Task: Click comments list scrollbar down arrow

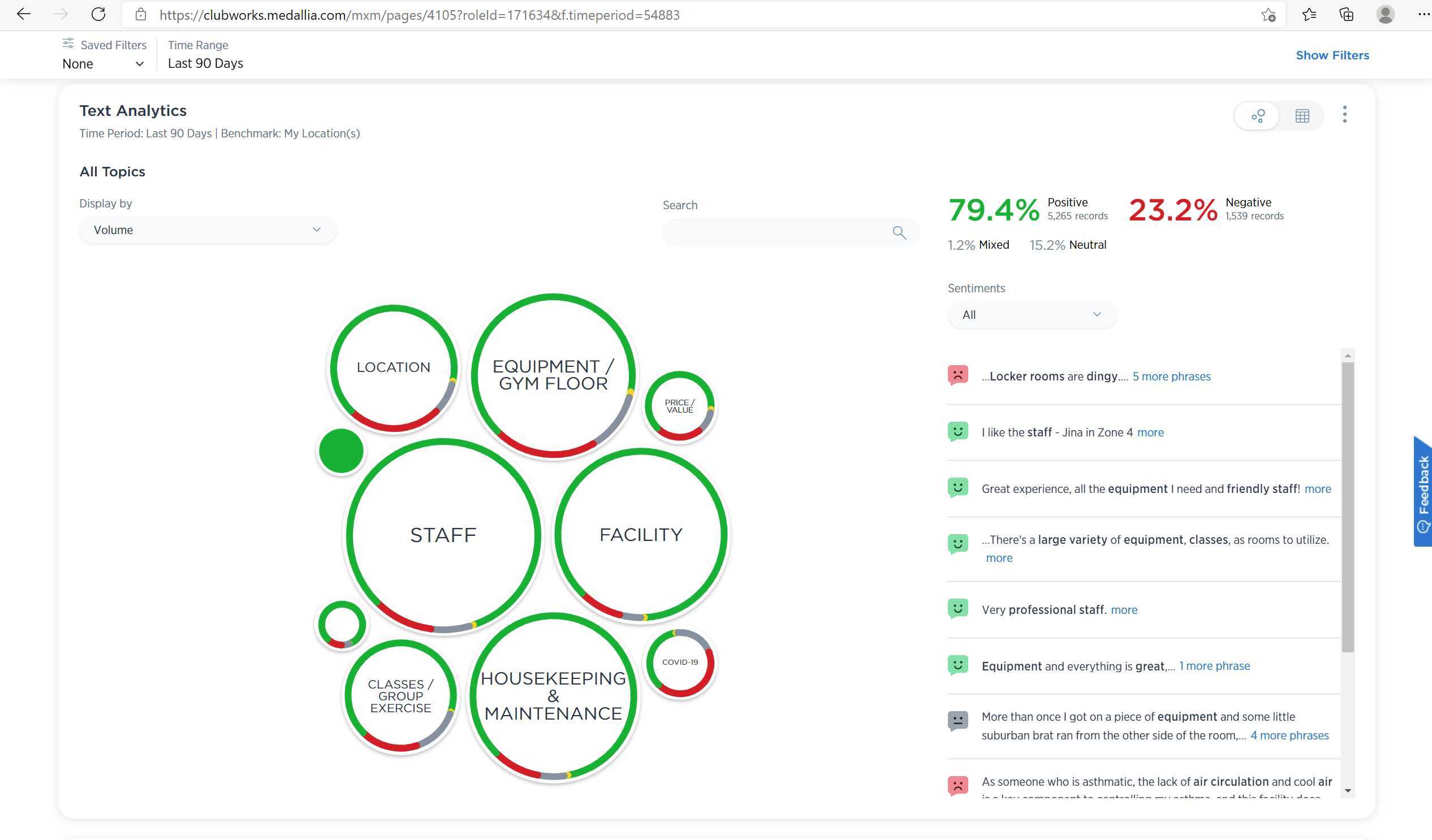Action: (x=1347, y=791)
